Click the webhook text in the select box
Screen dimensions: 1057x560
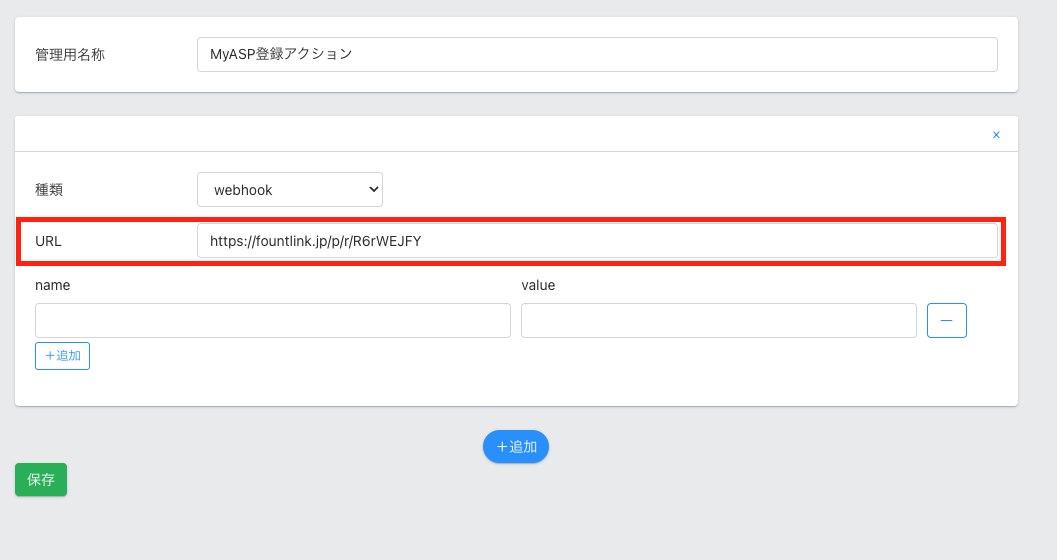coord(243,190)
